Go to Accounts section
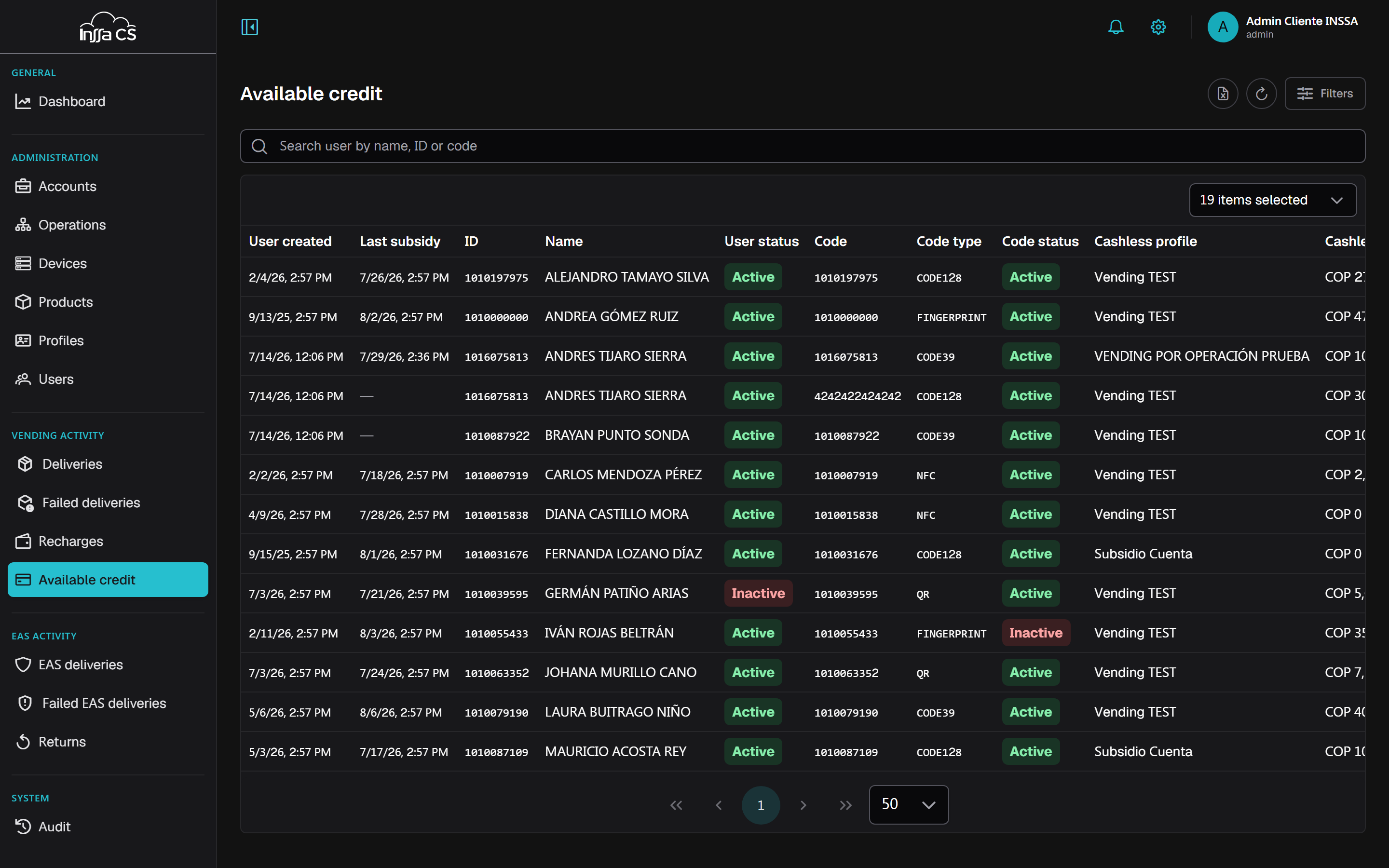Screen dimensions: 1389x868 108,187
